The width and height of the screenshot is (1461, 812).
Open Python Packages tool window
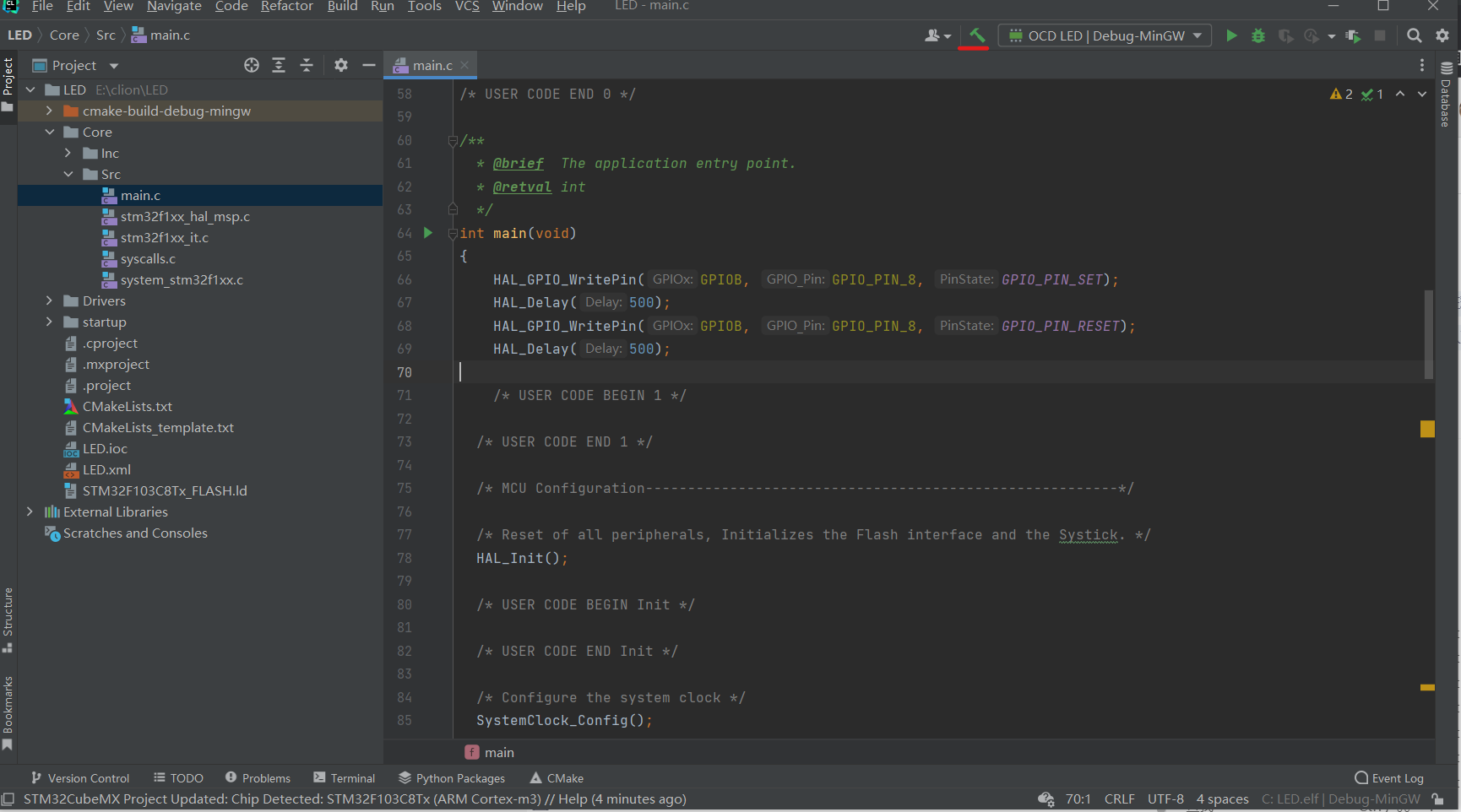tap(452, 778)
